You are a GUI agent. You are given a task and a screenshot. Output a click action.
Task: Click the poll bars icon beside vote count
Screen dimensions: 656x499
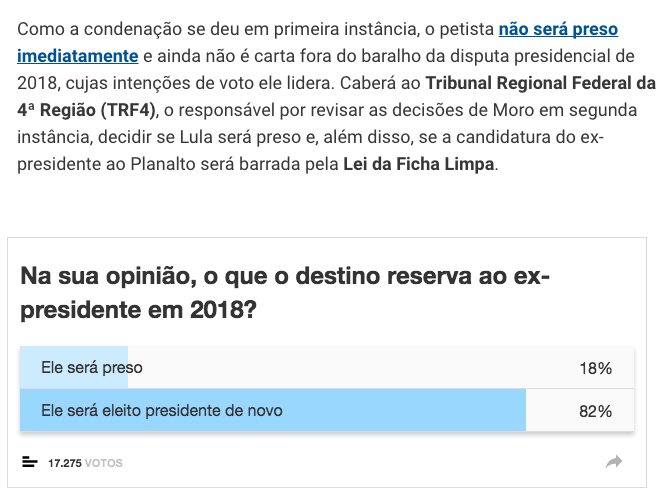pos(28,463)
